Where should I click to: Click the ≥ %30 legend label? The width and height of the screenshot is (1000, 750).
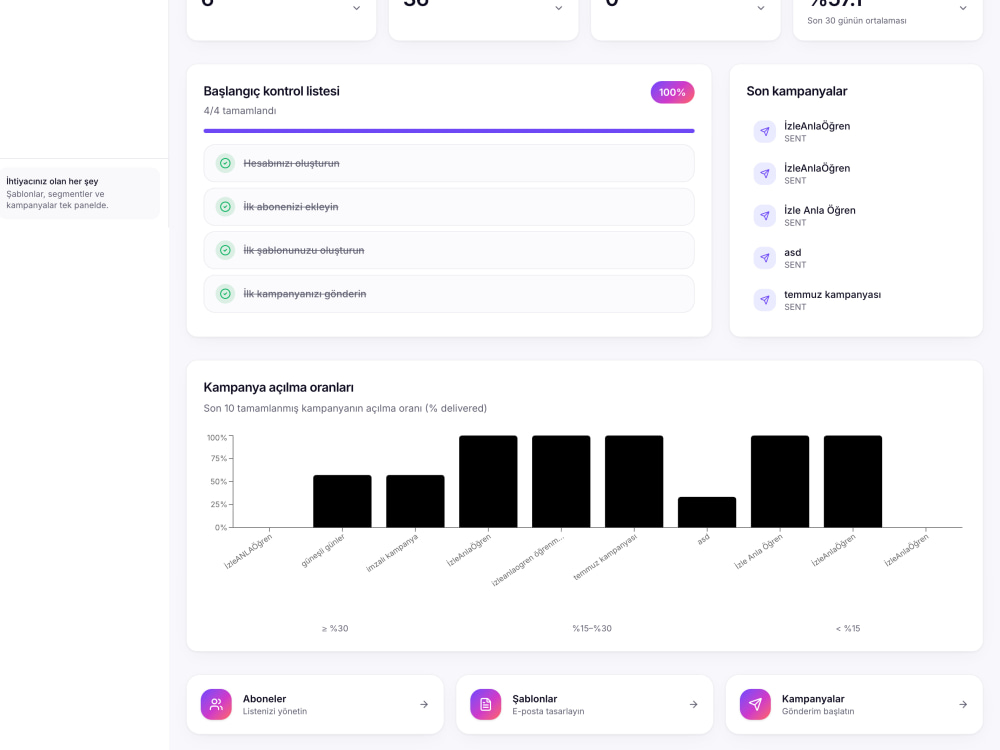click(335, 628)
